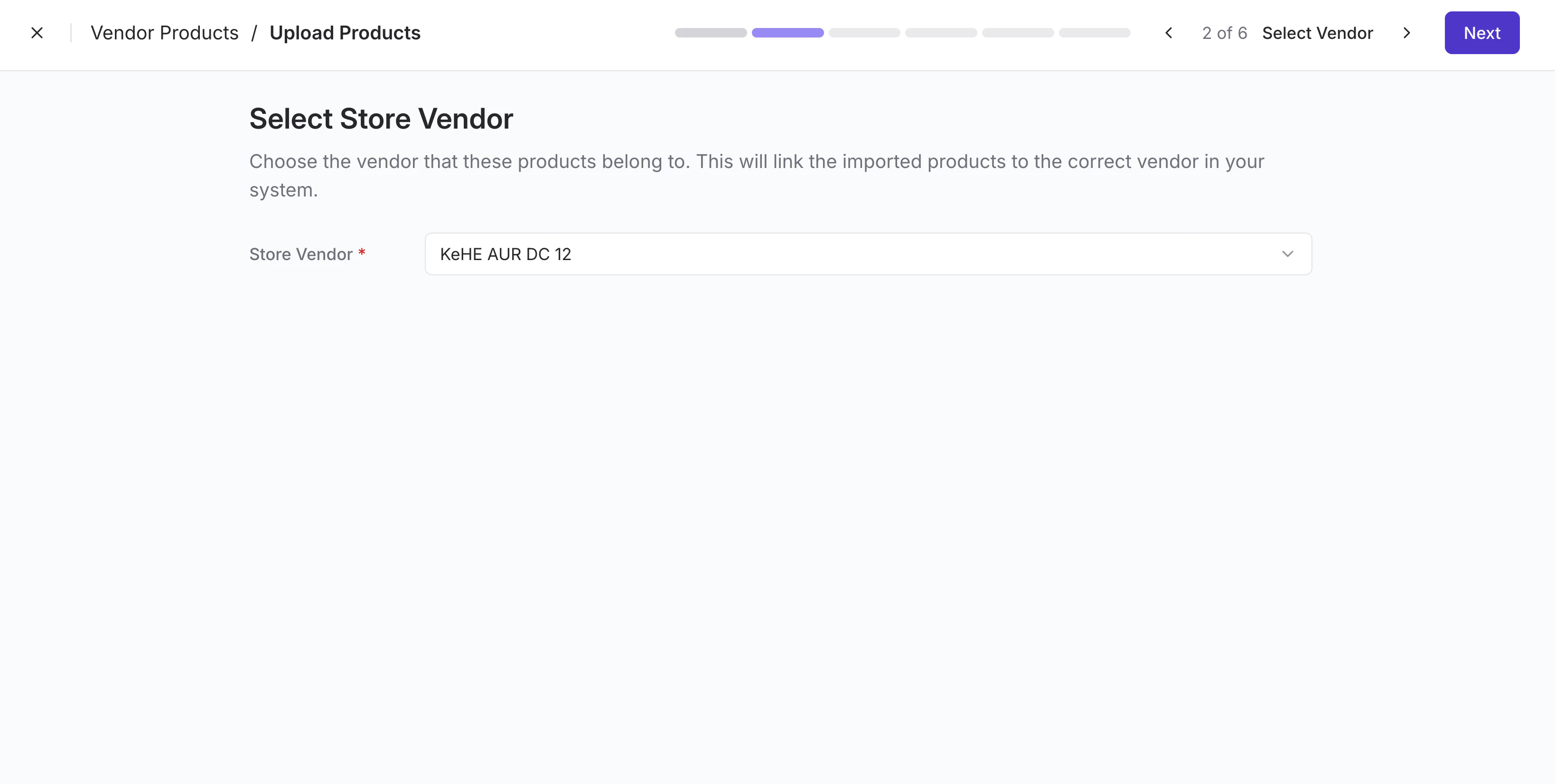Image resolution: width=1555 pixels, height=784 pixels.
Task: Click the vendor description paragraph text
Action: click(x=756, y=162)
